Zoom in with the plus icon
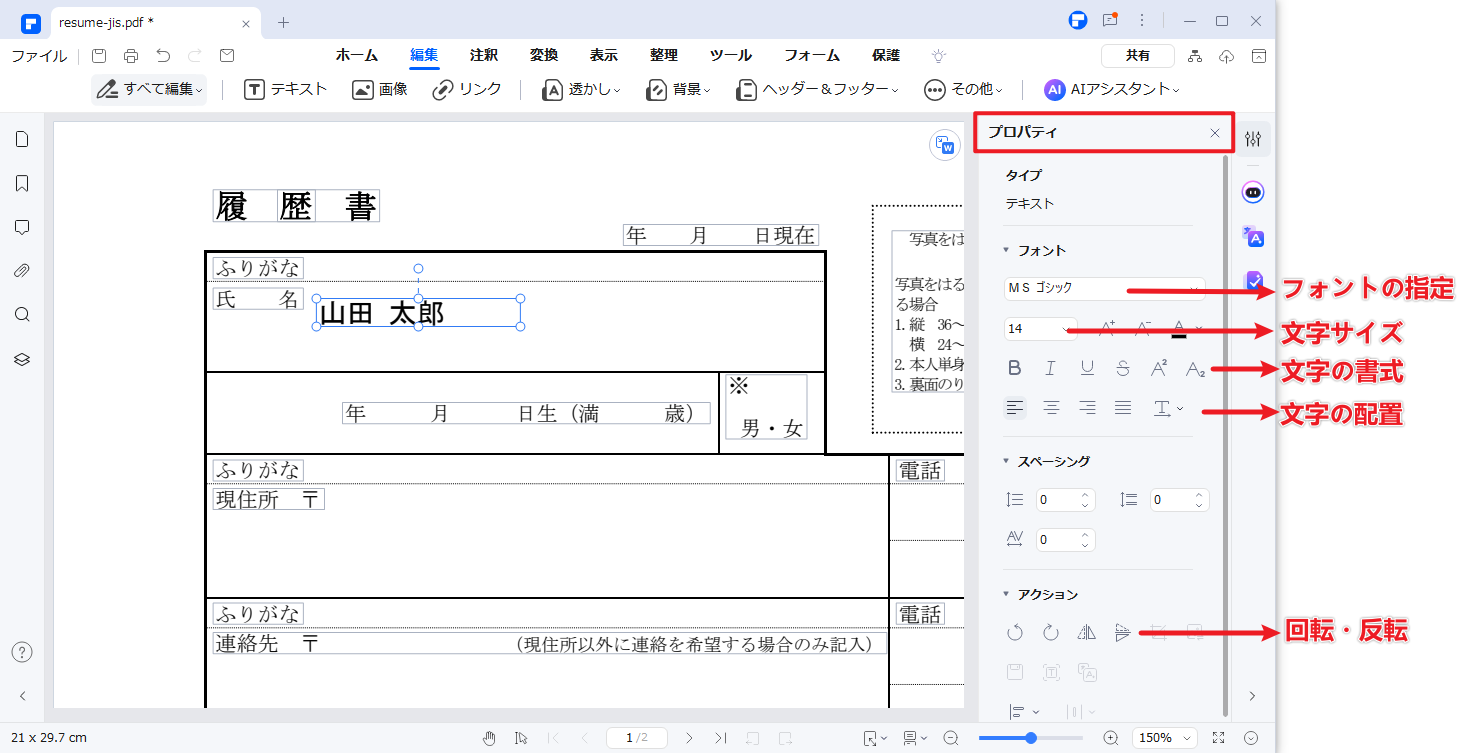The image size is (1475, 753). point(1111,738)
